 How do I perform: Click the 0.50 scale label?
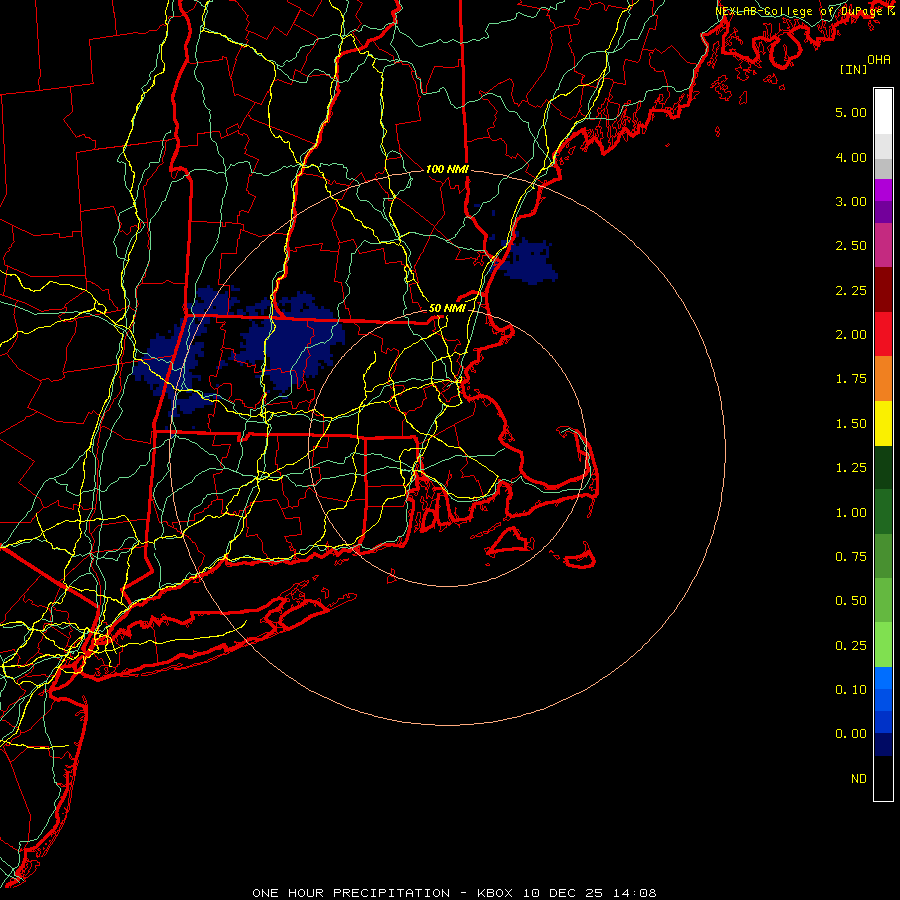pyautogui.click(x=851, y=601)
